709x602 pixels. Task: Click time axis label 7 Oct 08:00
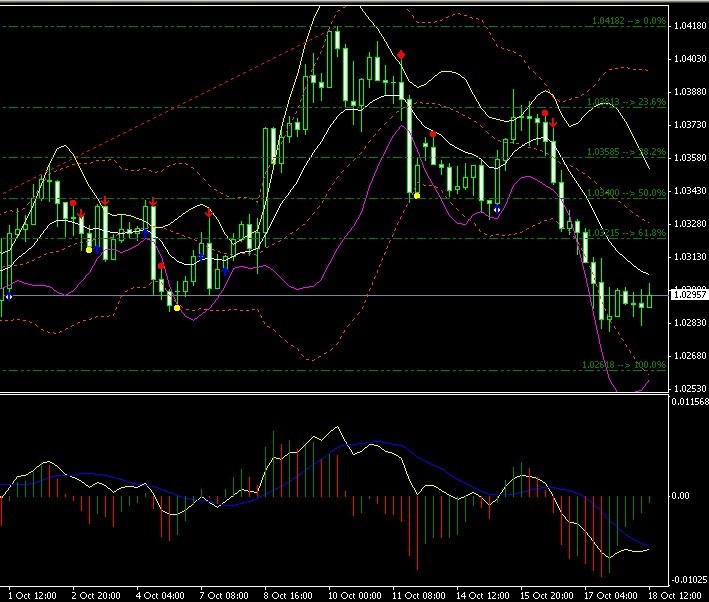point(224,596)
